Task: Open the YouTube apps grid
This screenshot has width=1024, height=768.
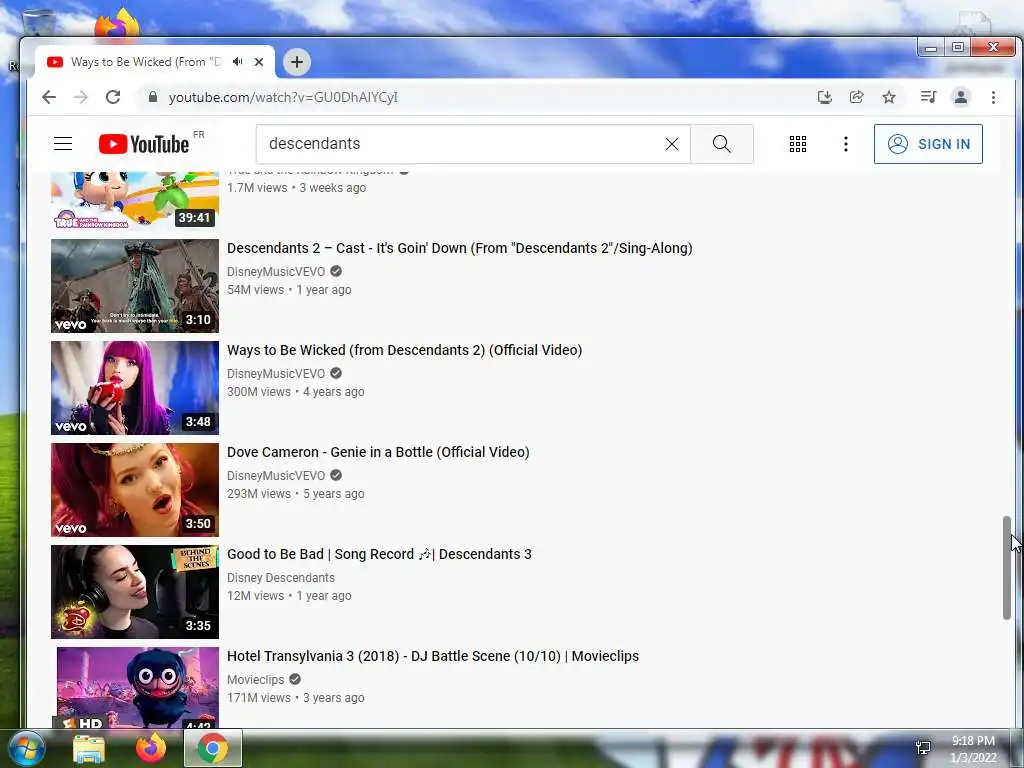Action: 797,144
